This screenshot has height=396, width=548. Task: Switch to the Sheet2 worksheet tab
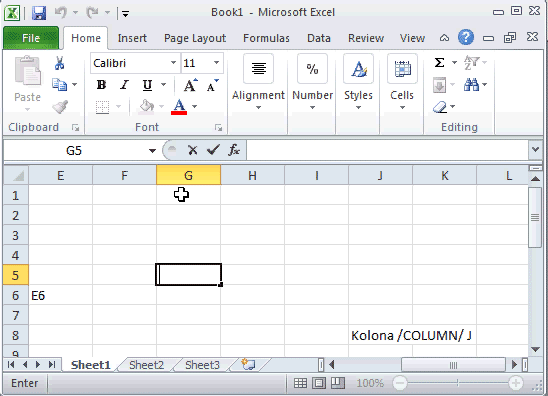click(146, 365)
